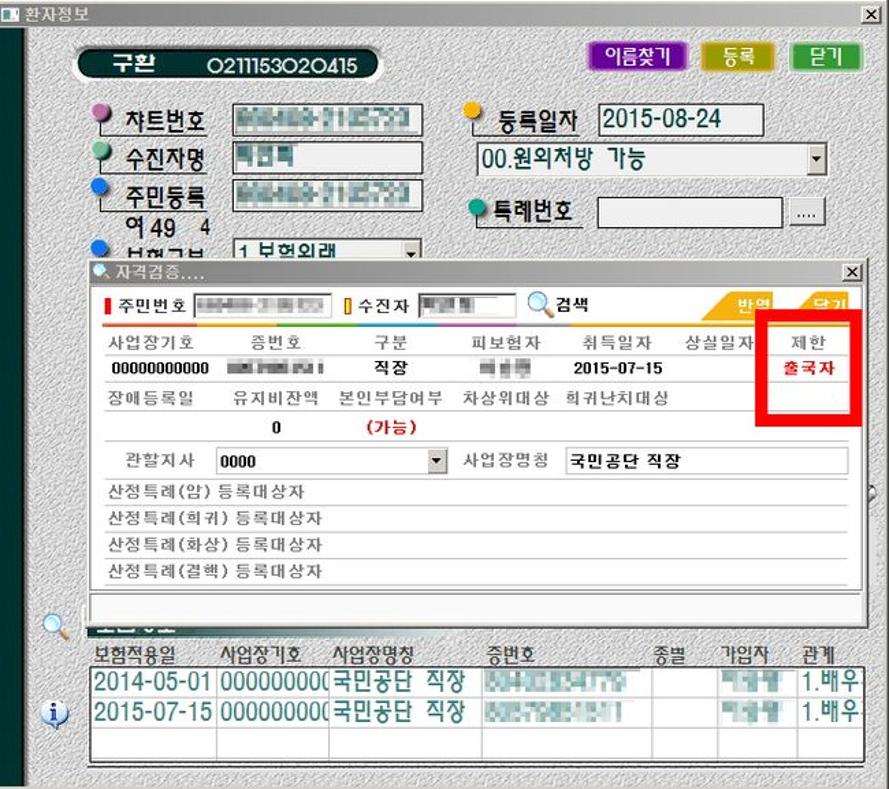The width and height of the screenshot is (889, 789).
Task: Open the 보험구분 dropdown arrow
Action: coord(410,252)
